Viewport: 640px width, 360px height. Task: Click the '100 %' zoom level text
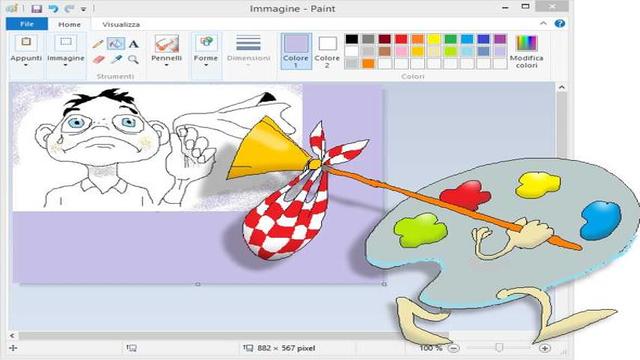[431, 348]
